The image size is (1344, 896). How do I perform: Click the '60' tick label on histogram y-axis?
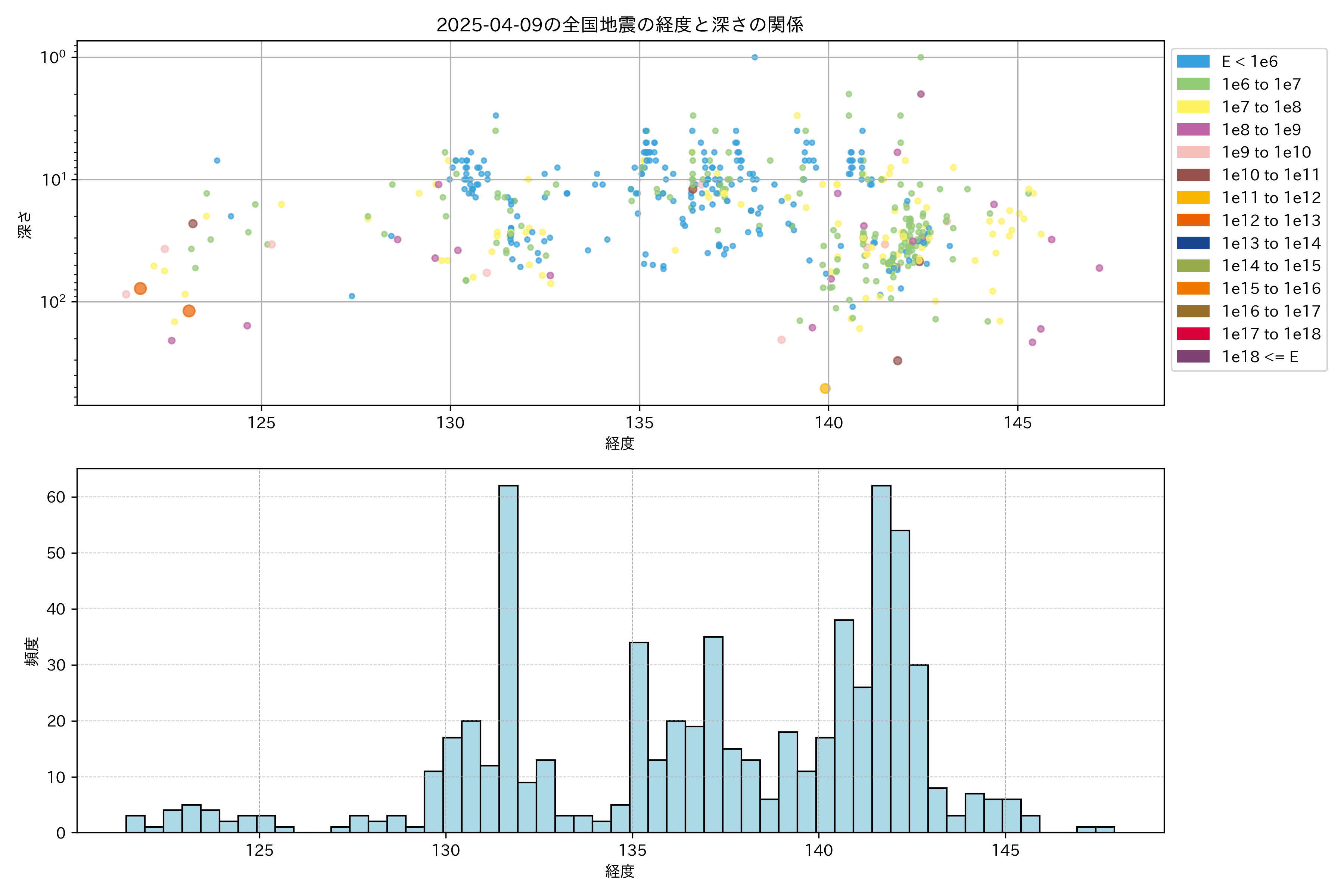[56, 497]
